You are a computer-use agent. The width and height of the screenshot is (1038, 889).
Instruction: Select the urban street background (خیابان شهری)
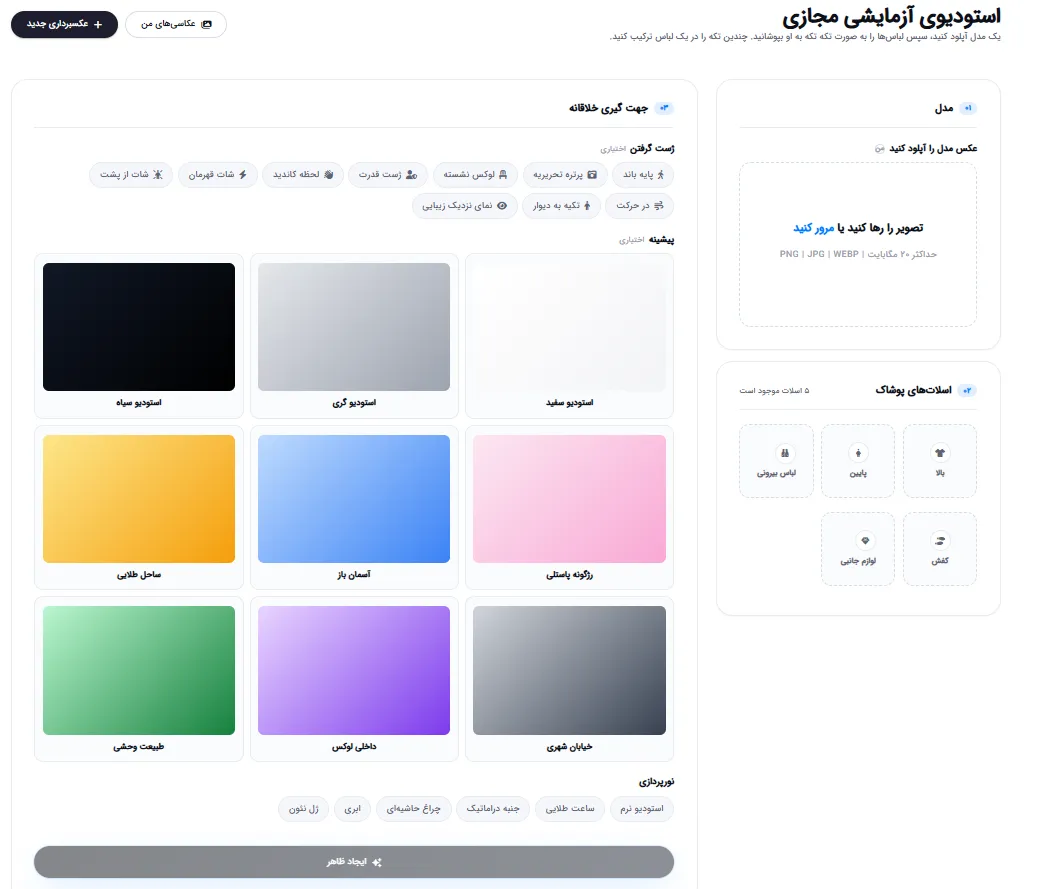point(569,679)
